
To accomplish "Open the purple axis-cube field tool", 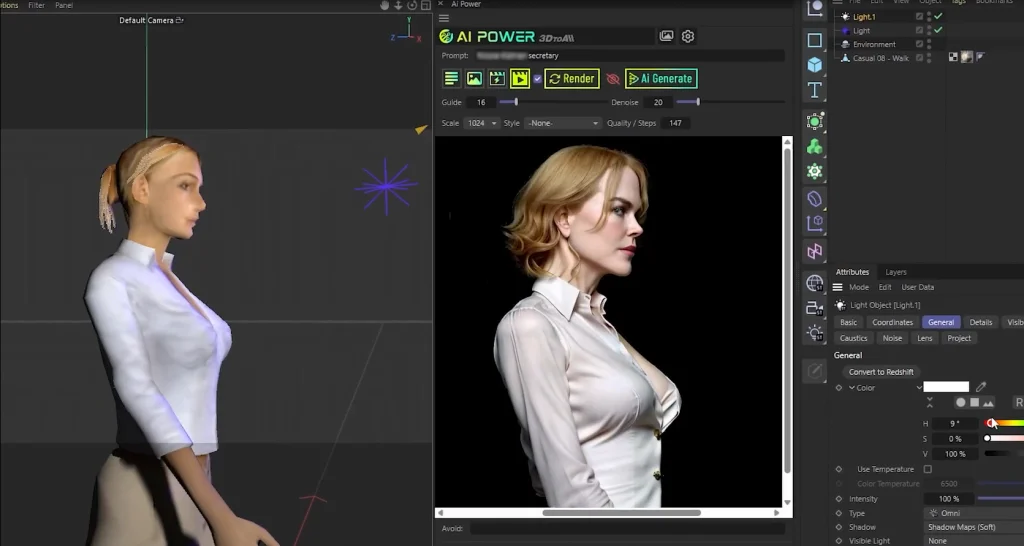I will click(x=814, y=224).
